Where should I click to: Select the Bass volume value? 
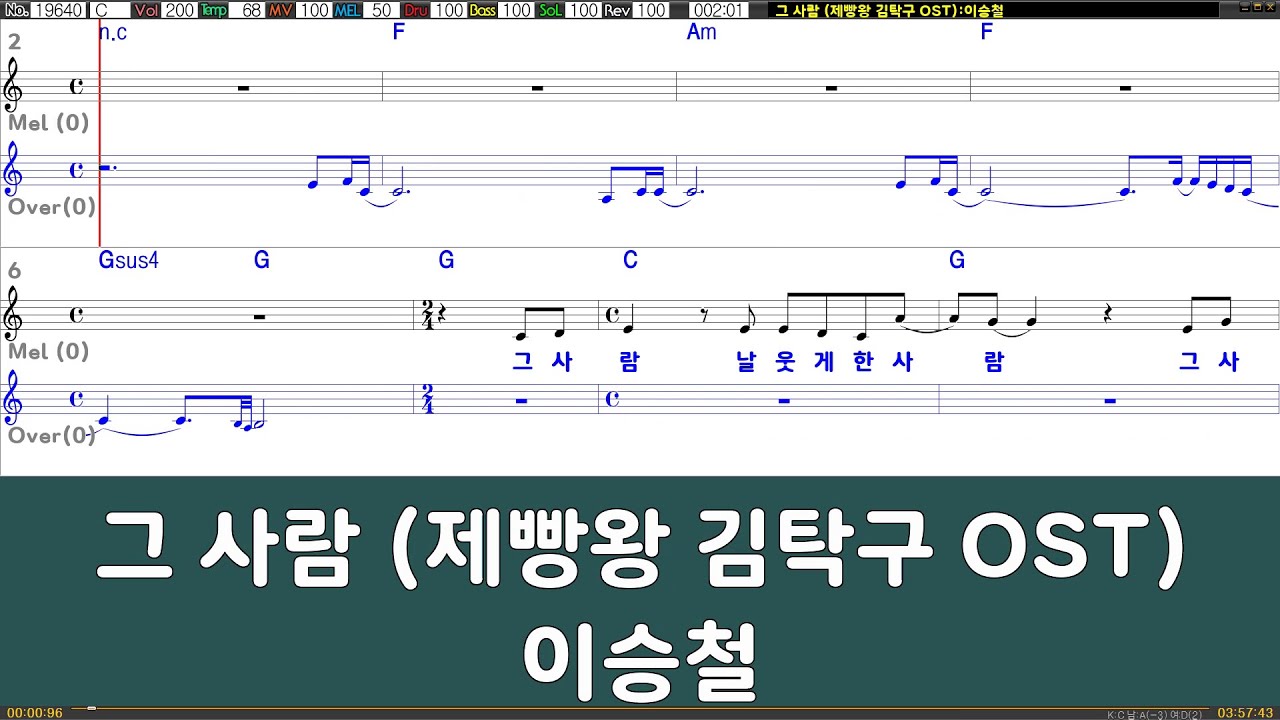click(x=516, y=10)
